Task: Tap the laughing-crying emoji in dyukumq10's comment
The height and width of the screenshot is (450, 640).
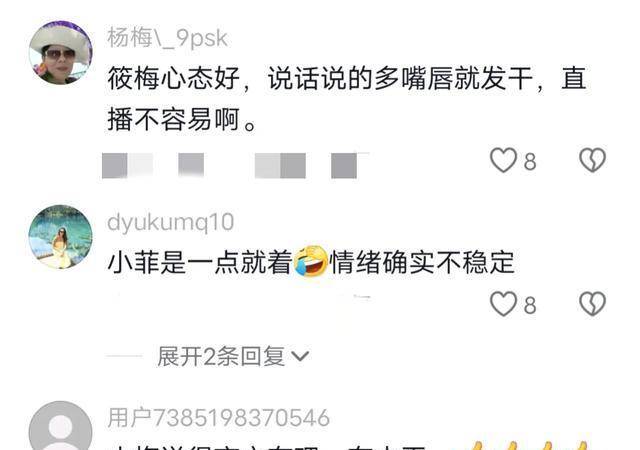Action: click(x=311, y=261)
